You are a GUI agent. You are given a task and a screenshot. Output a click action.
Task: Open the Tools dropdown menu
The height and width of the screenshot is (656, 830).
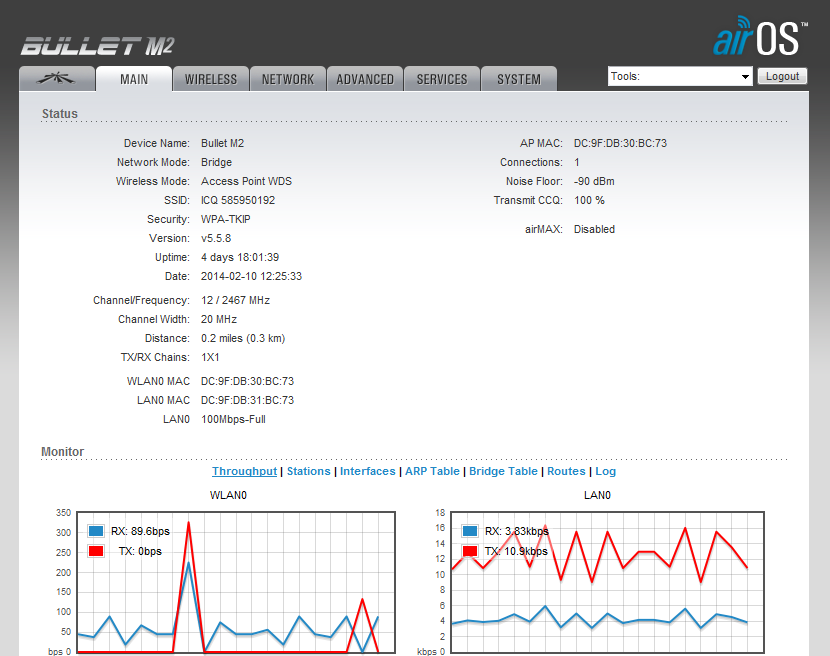(680, 76)
